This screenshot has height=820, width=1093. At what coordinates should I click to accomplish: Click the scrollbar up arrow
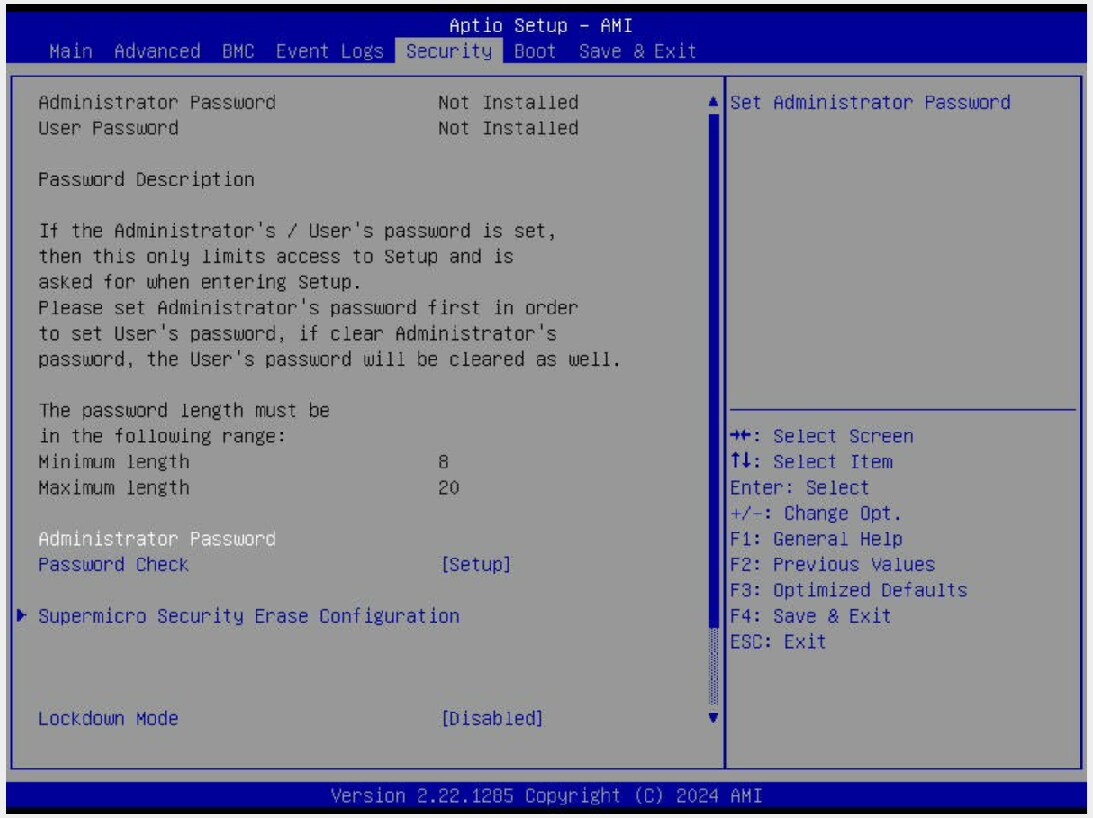713,102
